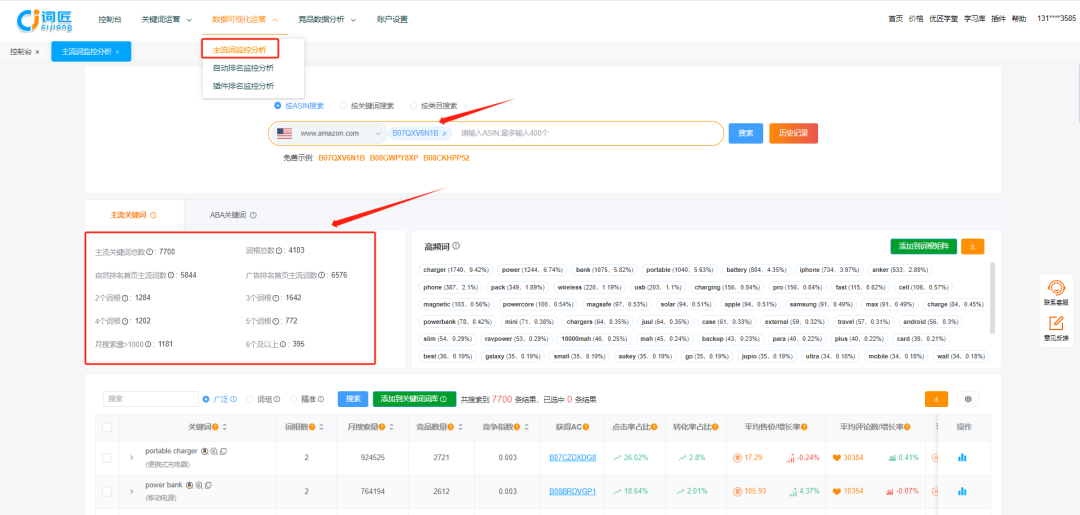
Task: Click info icon beside 词根总数
Action: point(280,251)
